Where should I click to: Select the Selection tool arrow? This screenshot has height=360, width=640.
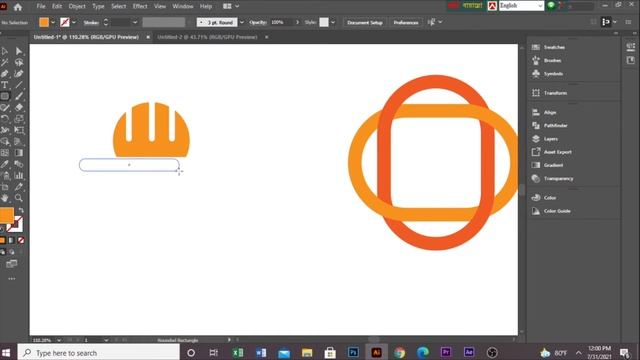click(5, 51)
